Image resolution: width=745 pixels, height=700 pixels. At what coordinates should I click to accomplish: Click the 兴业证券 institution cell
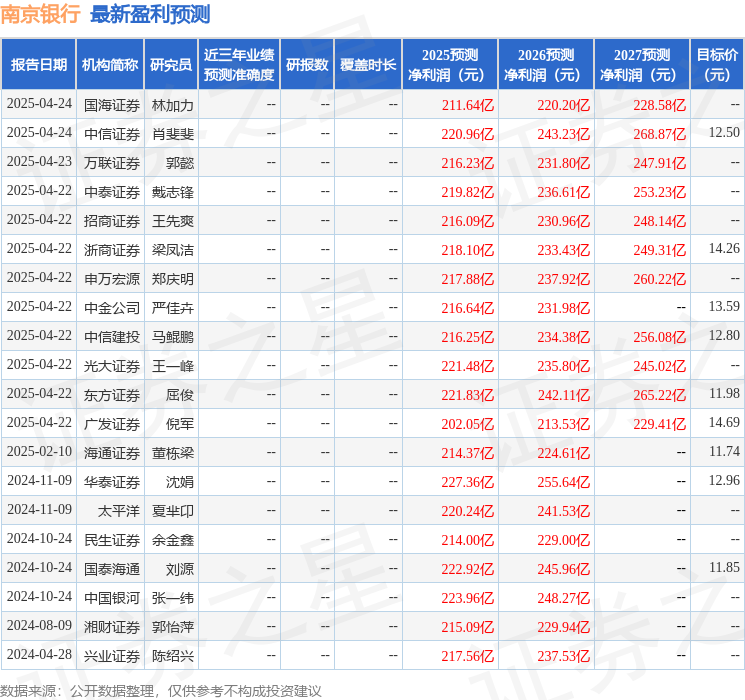click(112, 656)
